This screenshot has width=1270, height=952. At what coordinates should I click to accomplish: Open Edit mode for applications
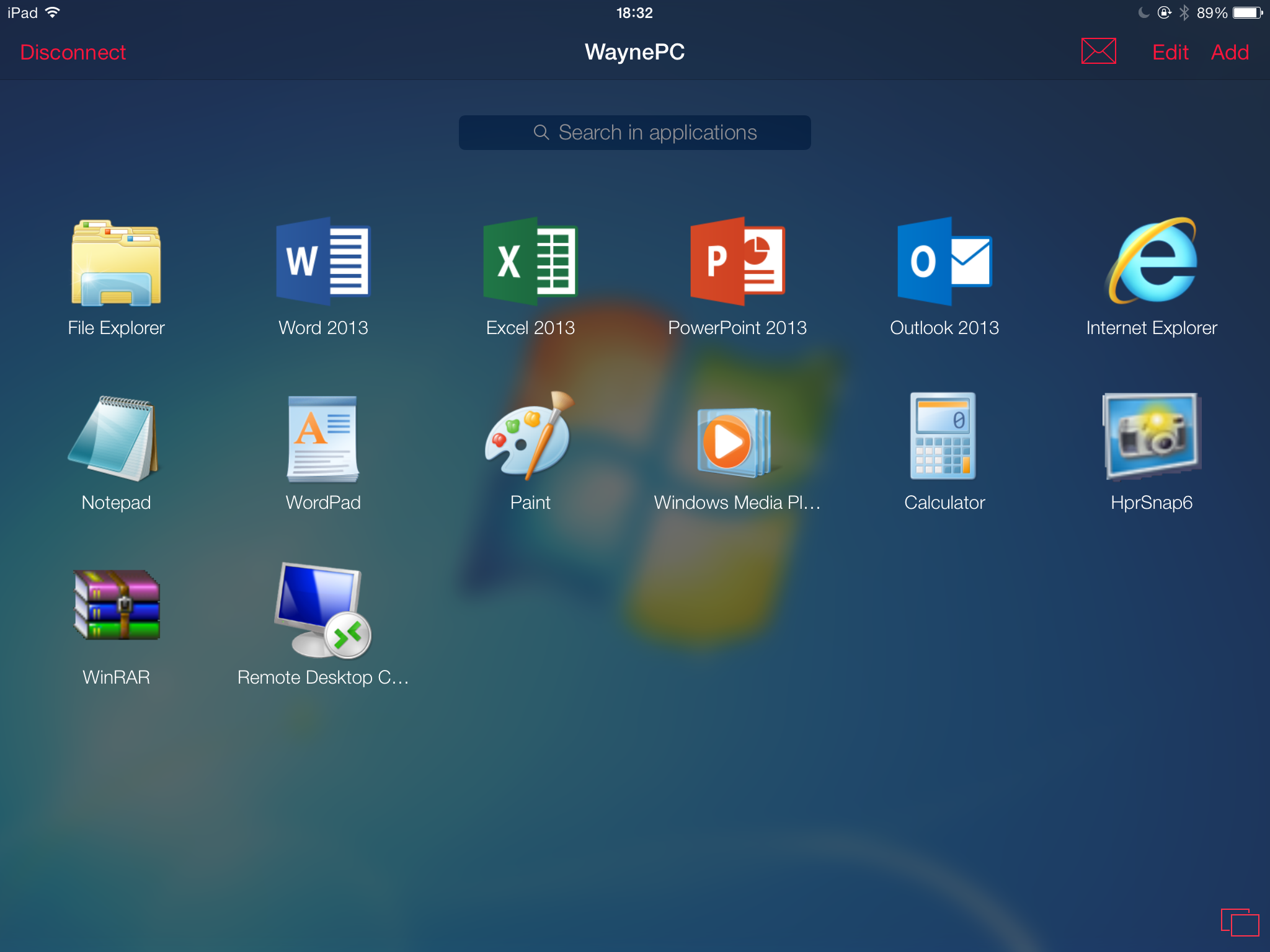click(1171, 52)
